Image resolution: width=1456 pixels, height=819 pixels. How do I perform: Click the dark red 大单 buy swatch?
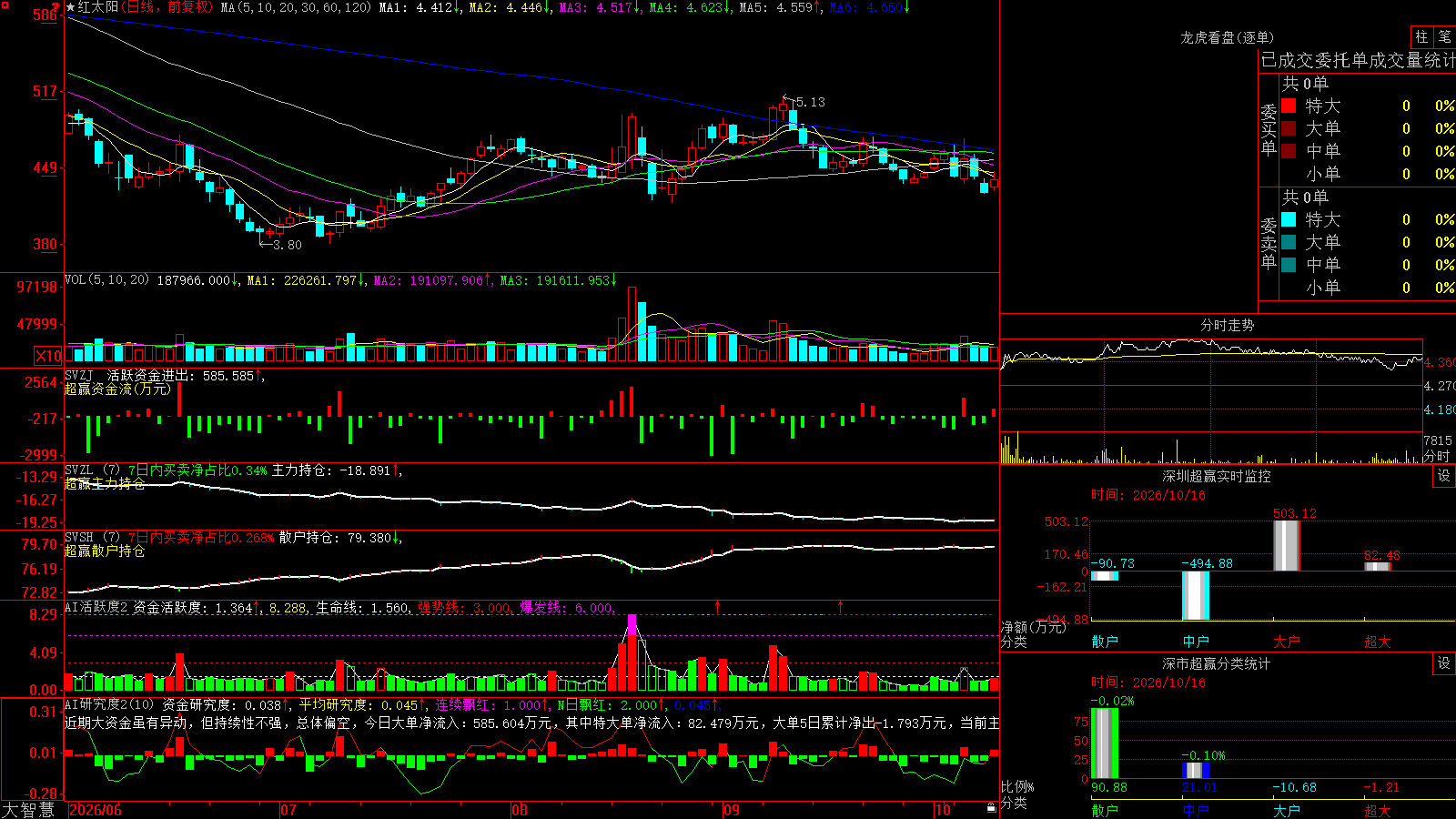[x=1289, y=128]
